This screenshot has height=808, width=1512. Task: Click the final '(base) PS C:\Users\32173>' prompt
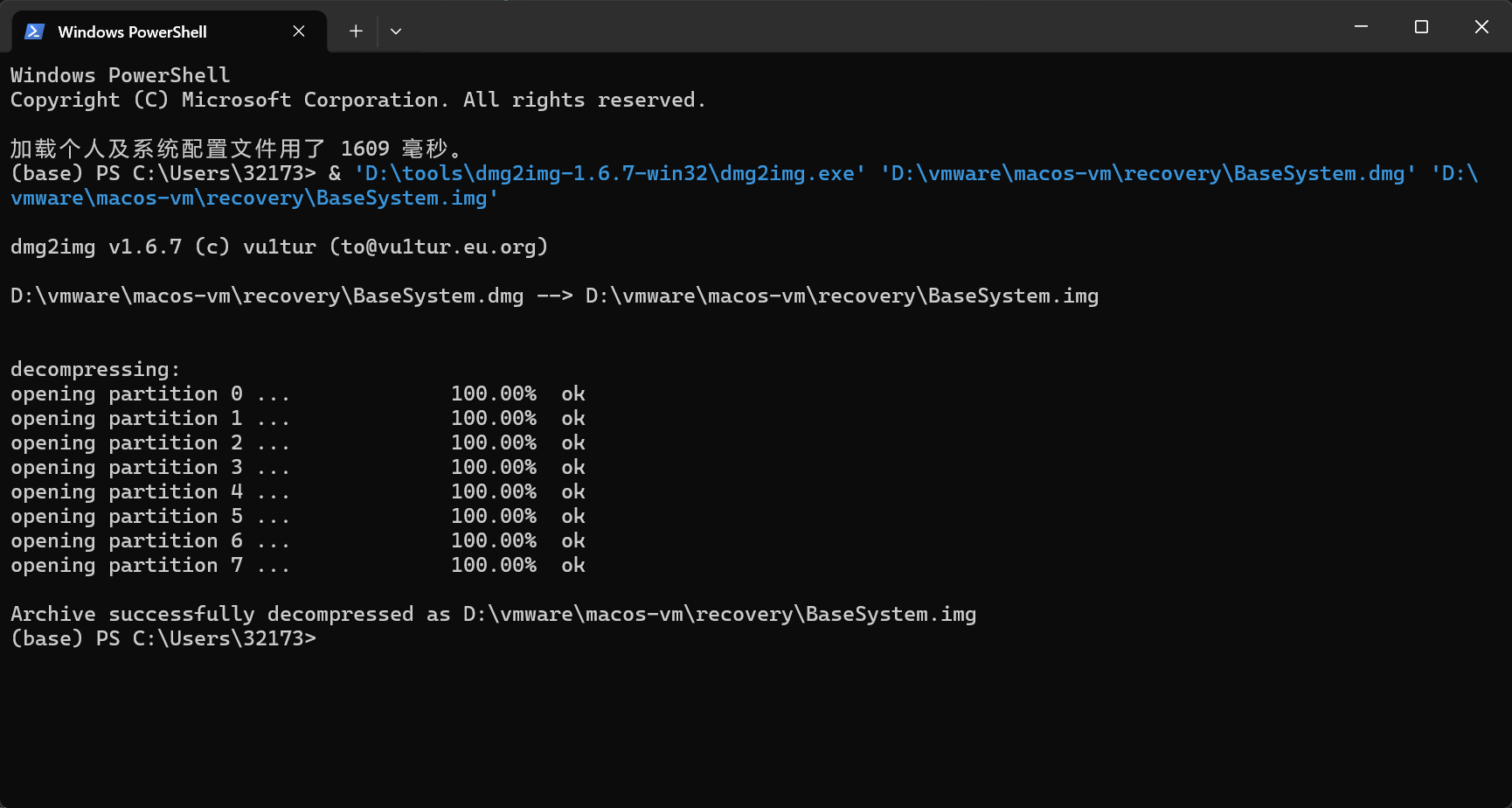163,638
